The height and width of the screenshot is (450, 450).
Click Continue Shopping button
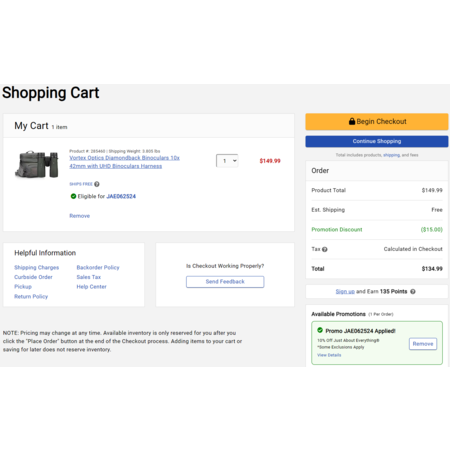[377, 141]
